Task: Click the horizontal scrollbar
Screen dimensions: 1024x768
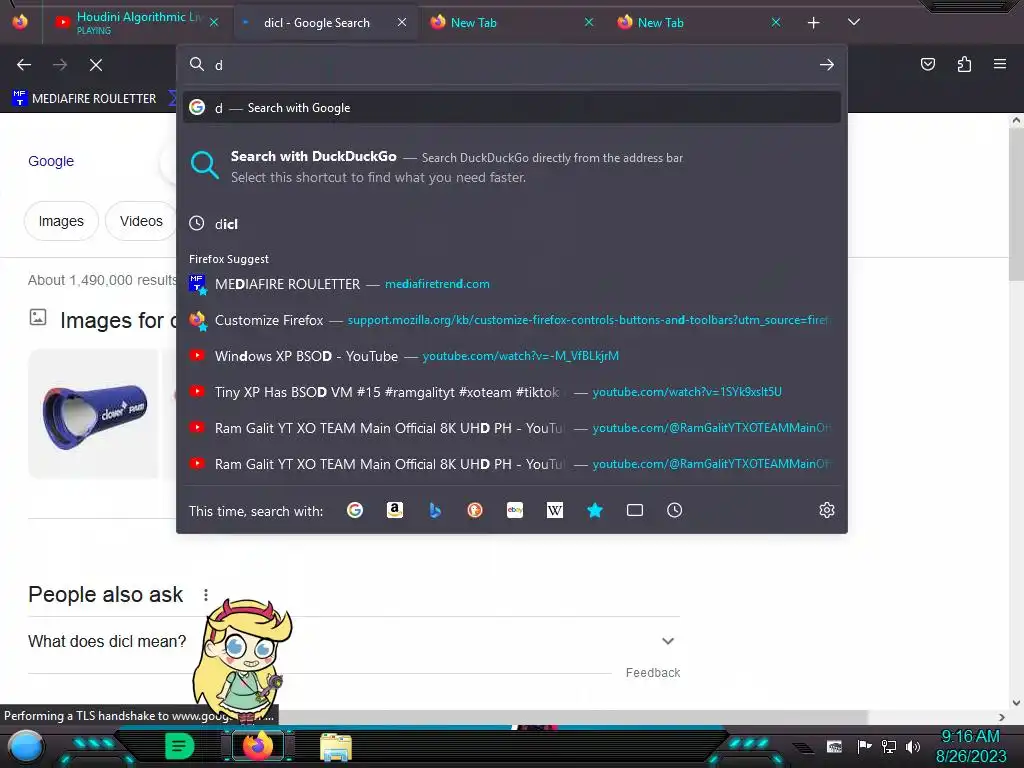Action: (434, 717)
